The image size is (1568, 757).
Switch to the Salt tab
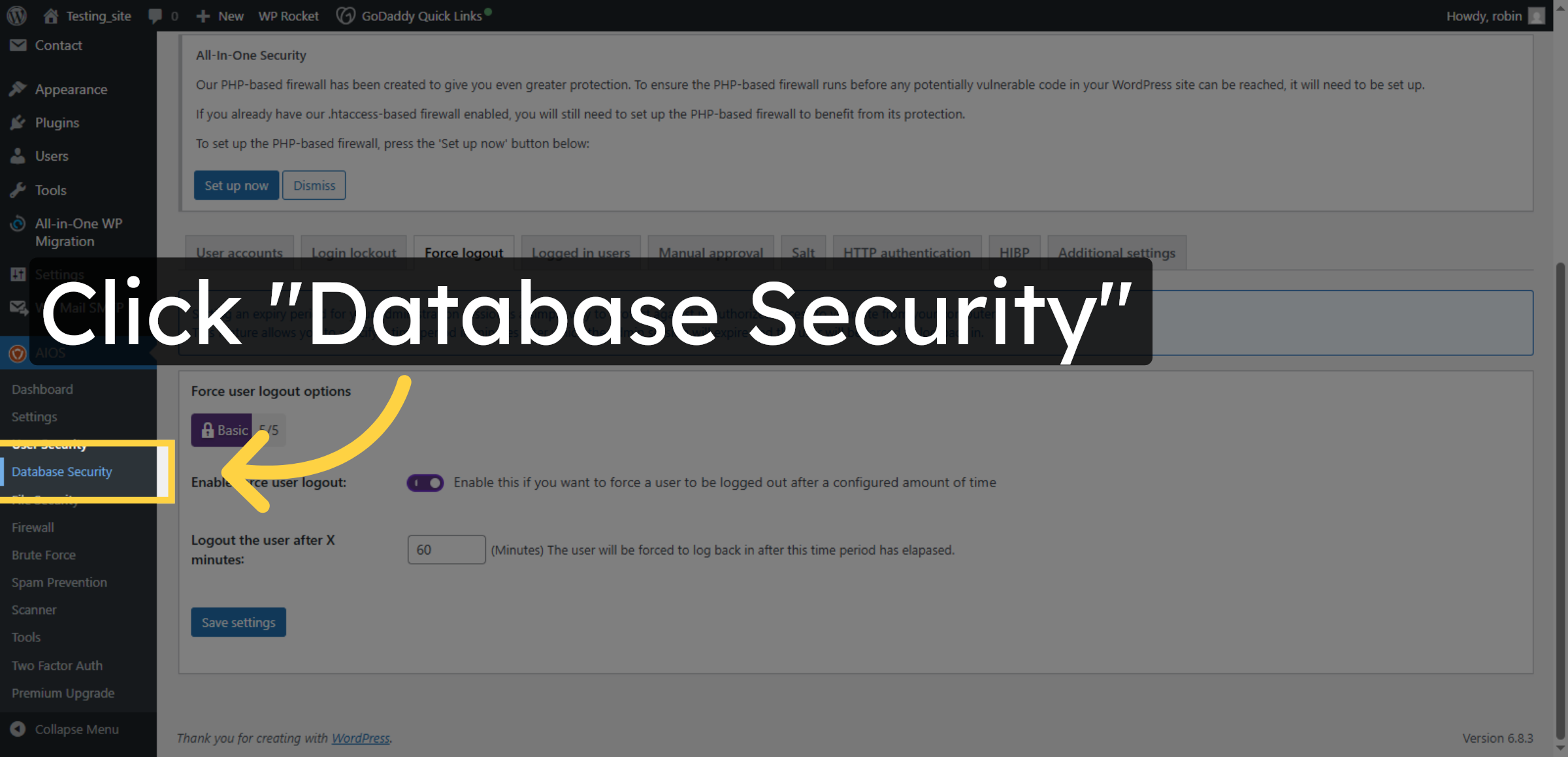pos(803,253)
